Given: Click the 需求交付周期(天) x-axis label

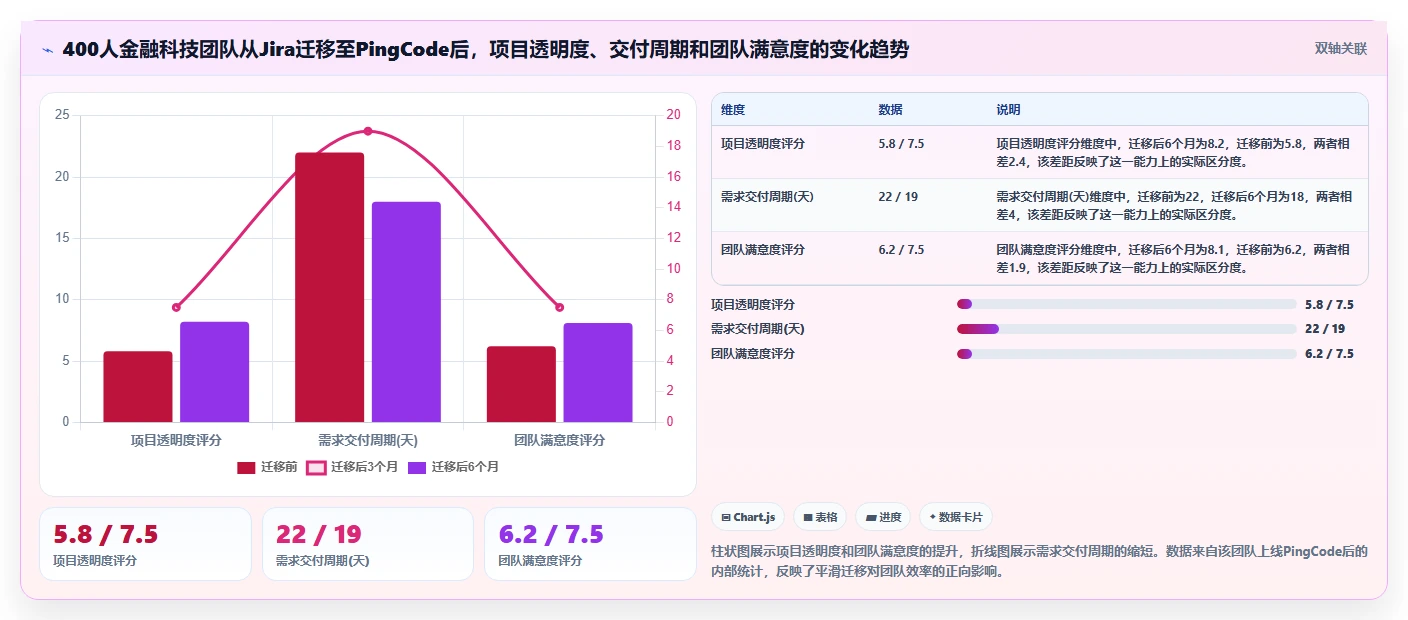Looking at the screenshot, I should (368, 440).
